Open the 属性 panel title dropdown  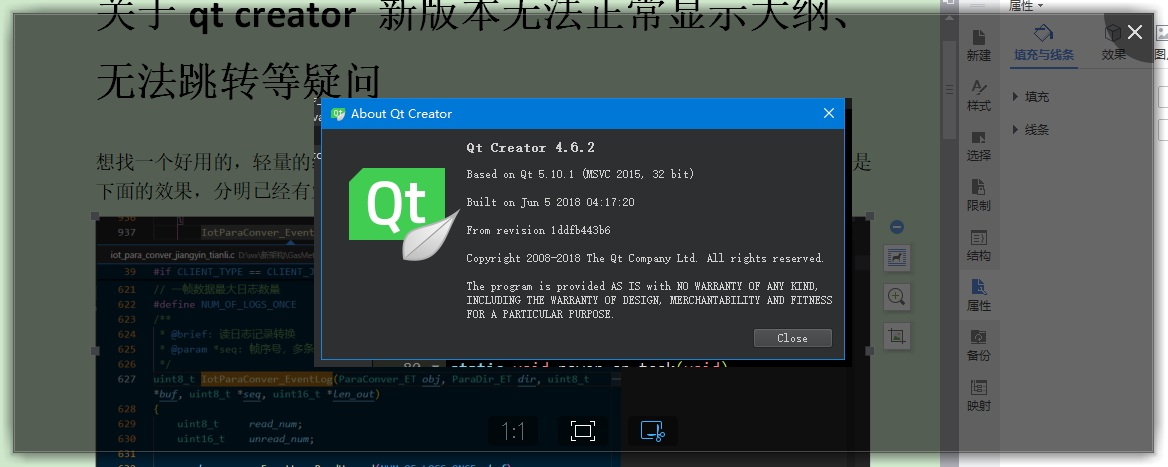[1026, 6]
